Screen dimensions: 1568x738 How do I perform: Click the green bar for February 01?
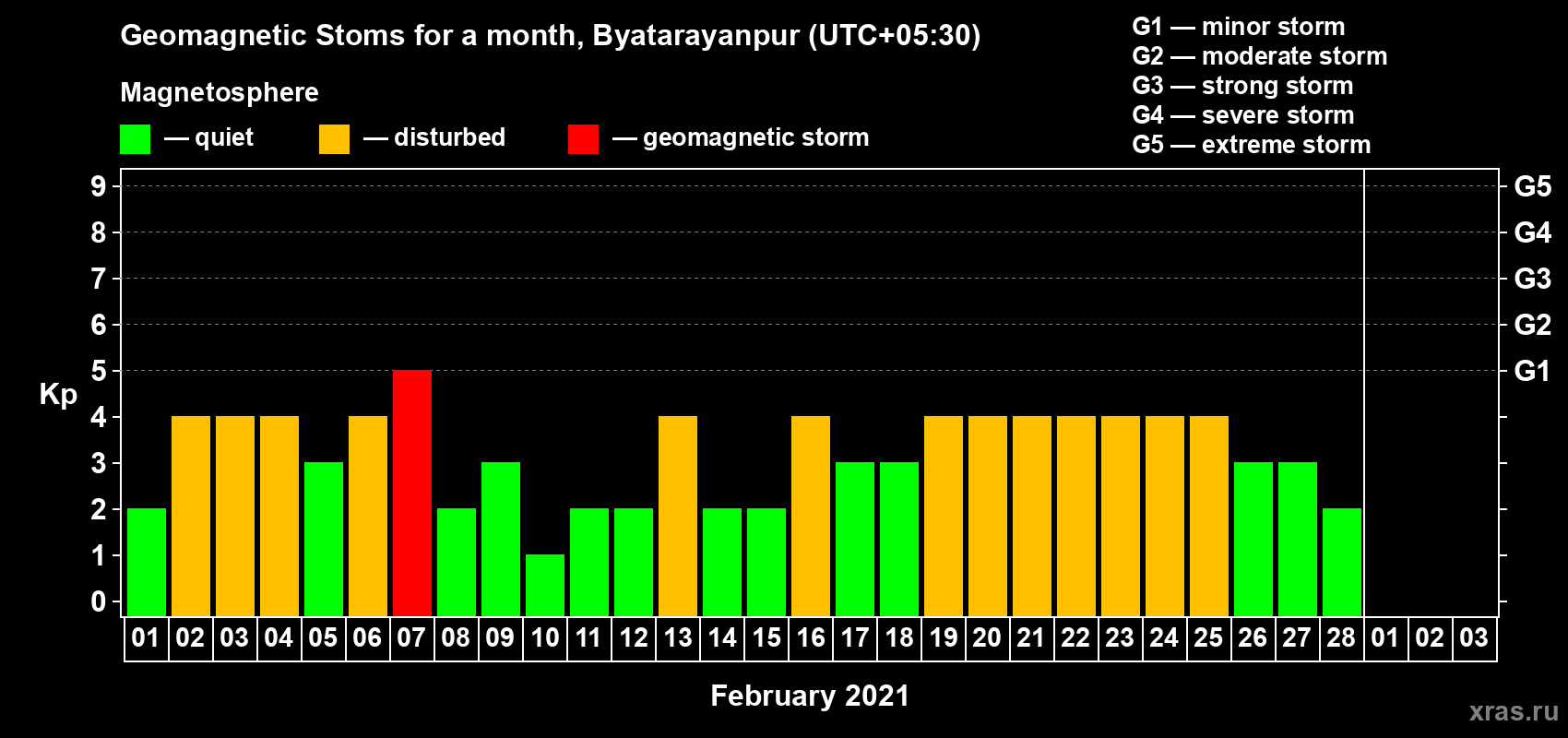click(x=147, y=562)
